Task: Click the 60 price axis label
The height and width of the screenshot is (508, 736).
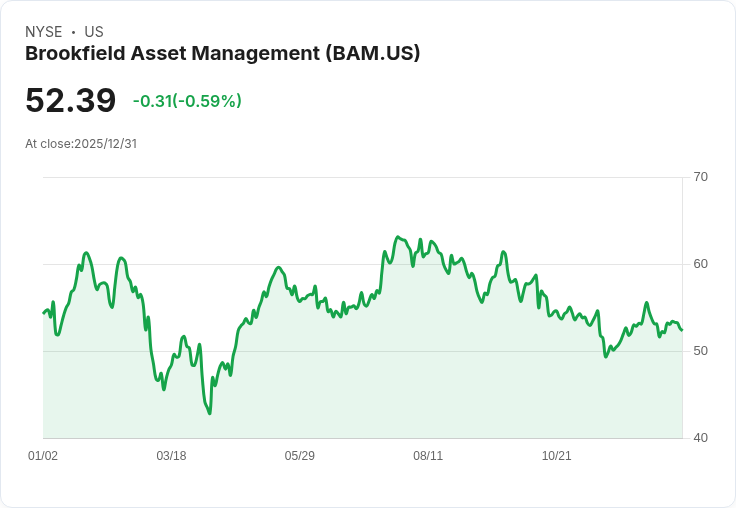Action: pyautogui.click(x=700, y=264)
